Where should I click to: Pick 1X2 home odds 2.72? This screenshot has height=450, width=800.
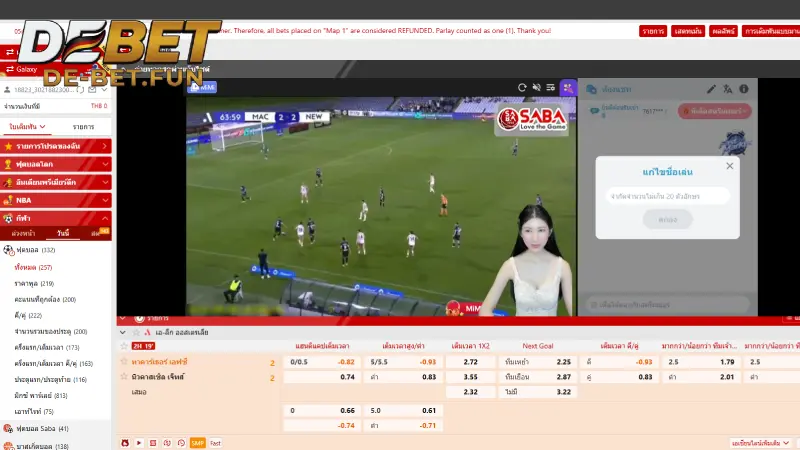point(470,362)
